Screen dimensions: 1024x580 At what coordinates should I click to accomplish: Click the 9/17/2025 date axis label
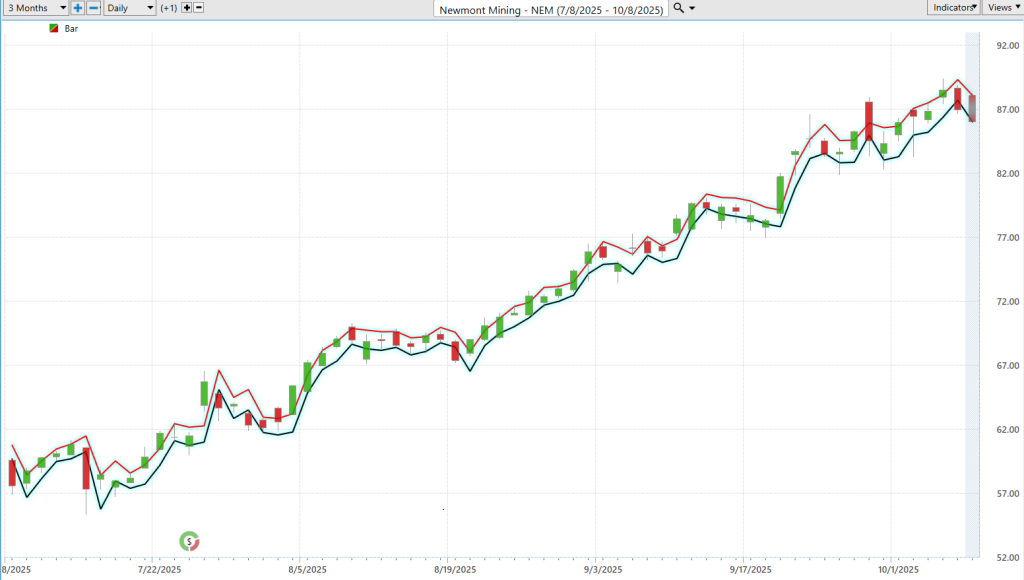coord(750,570)
